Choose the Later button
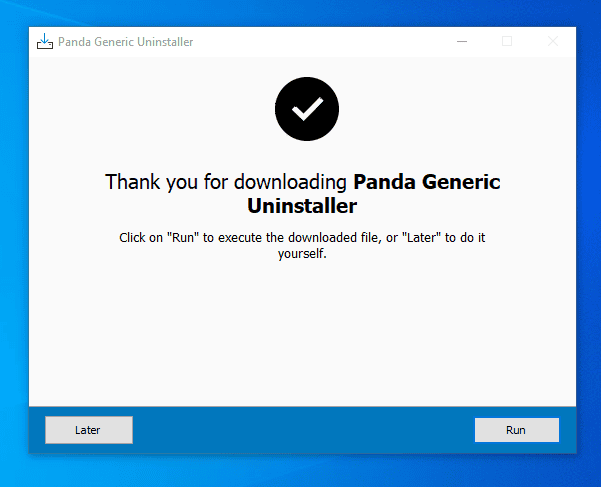 [x=88, y=430]
